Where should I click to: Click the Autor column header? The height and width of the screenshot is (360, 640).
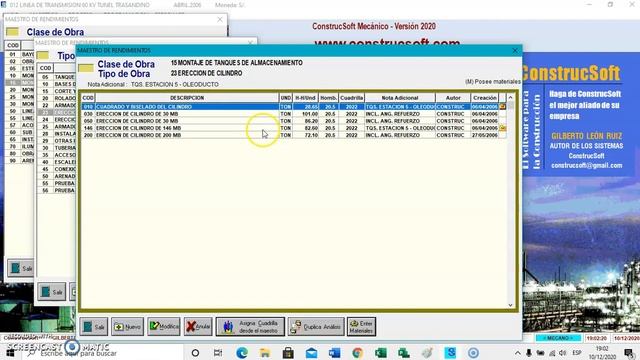tap(453, 98)
